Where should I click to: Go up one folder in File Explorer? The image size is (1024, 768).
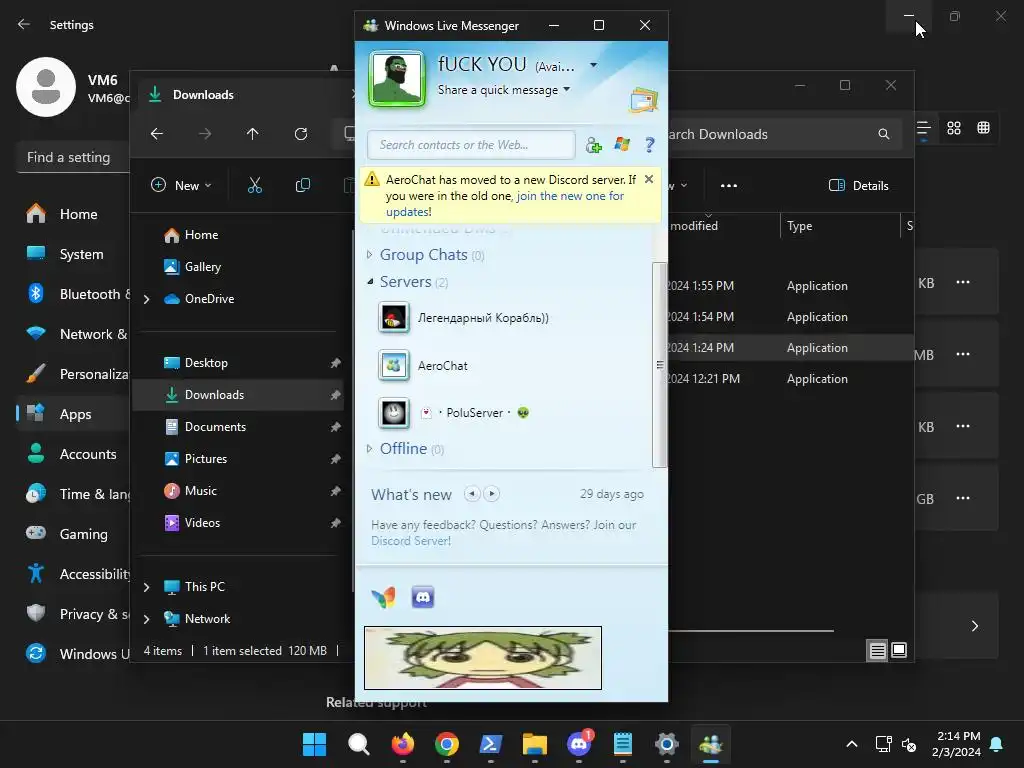pyautogui.click(x=253, y=134)
